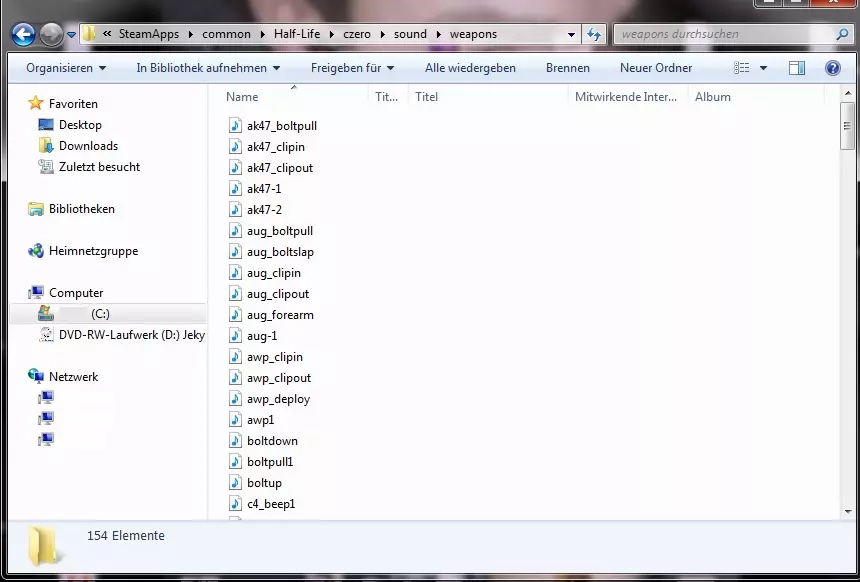Click the audio icon of ak47_boltpull

point(235,126)
